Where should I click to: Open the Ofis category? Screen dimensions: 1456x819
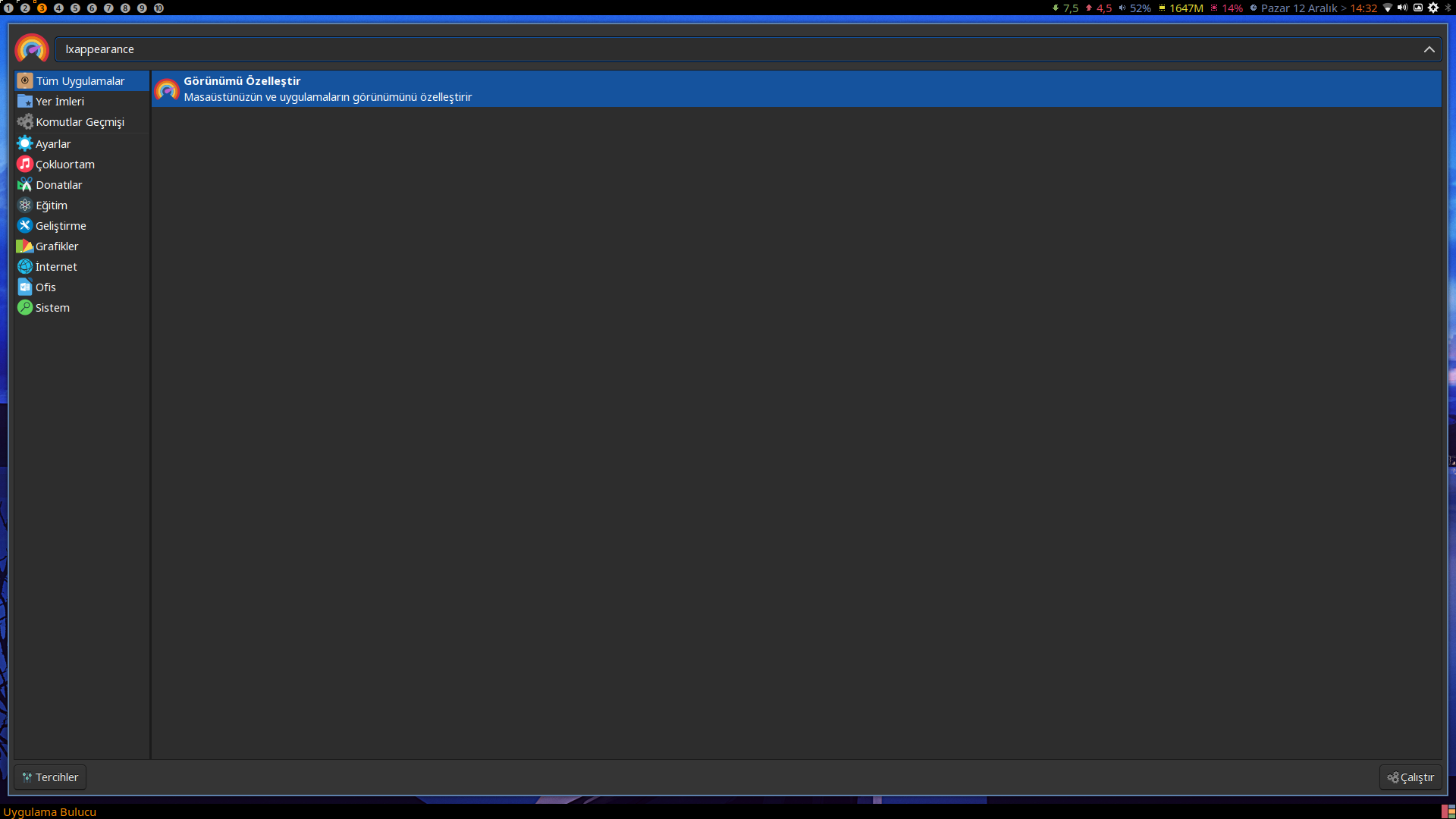coord(45,287)
